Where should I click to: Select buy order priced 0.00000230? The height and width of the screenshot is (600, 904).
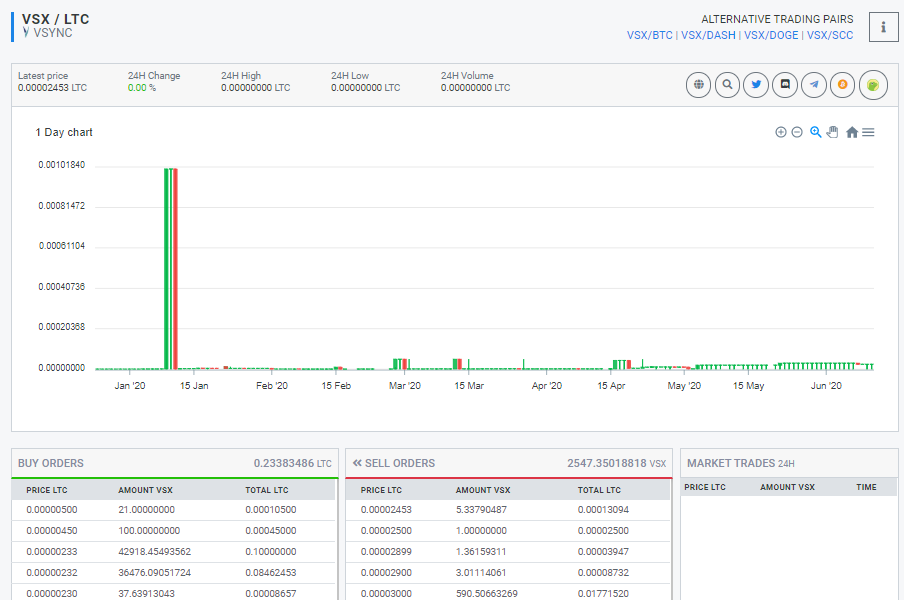[174, 593]
